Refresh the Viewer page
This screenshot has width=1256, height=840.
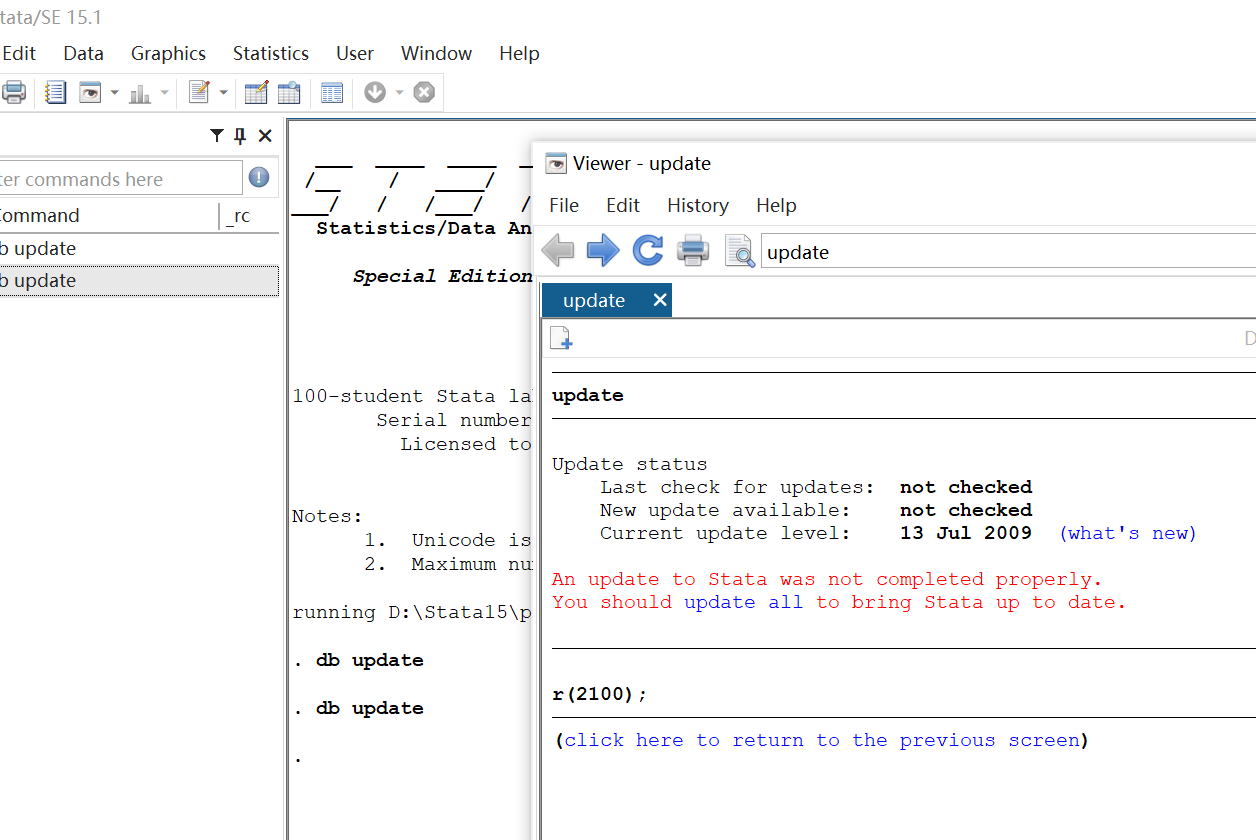click(x=648, y=250)
